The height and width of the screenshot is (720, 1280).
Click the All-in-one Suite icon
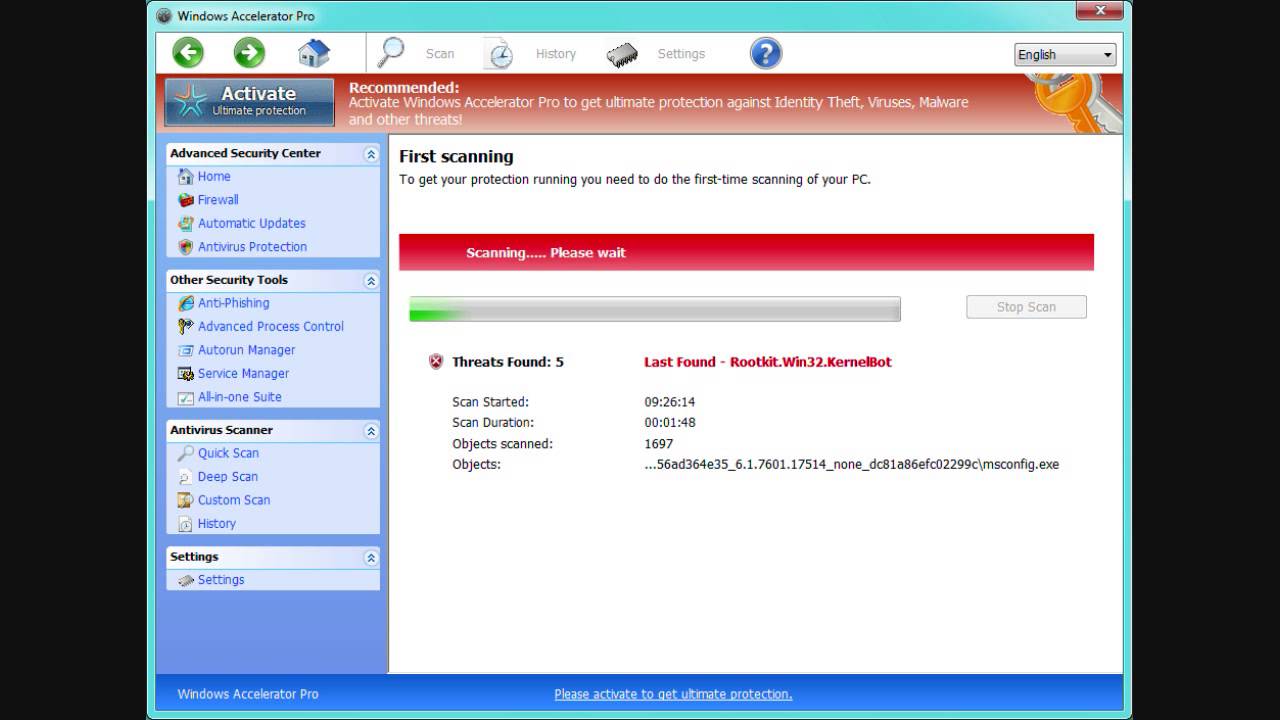coord(185,397)
